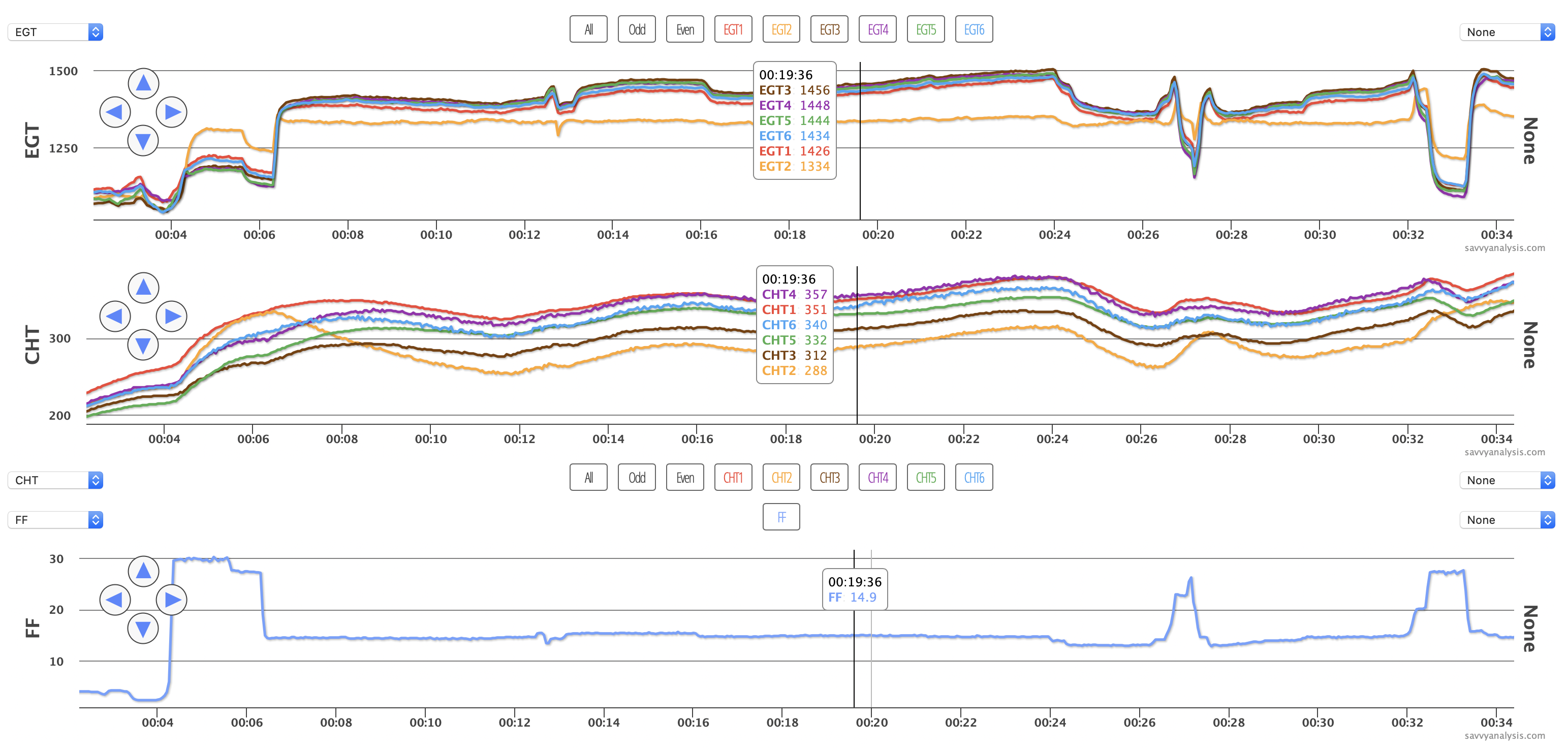1568x751 pixels.
Task: Toggle the EGT1 series
Action: click(733, 29)
